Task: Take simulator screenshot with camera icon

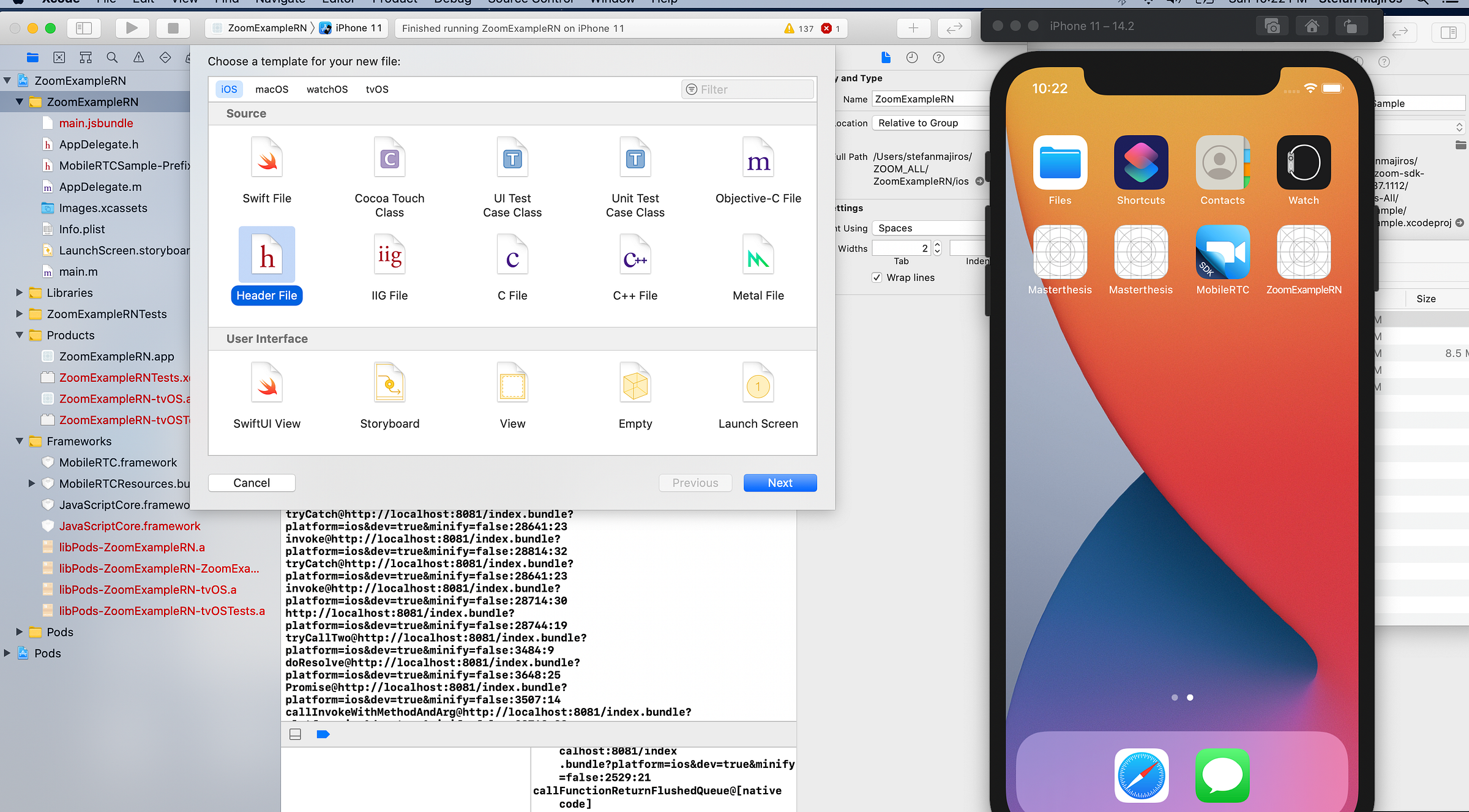Action: tap(1272, 26)
